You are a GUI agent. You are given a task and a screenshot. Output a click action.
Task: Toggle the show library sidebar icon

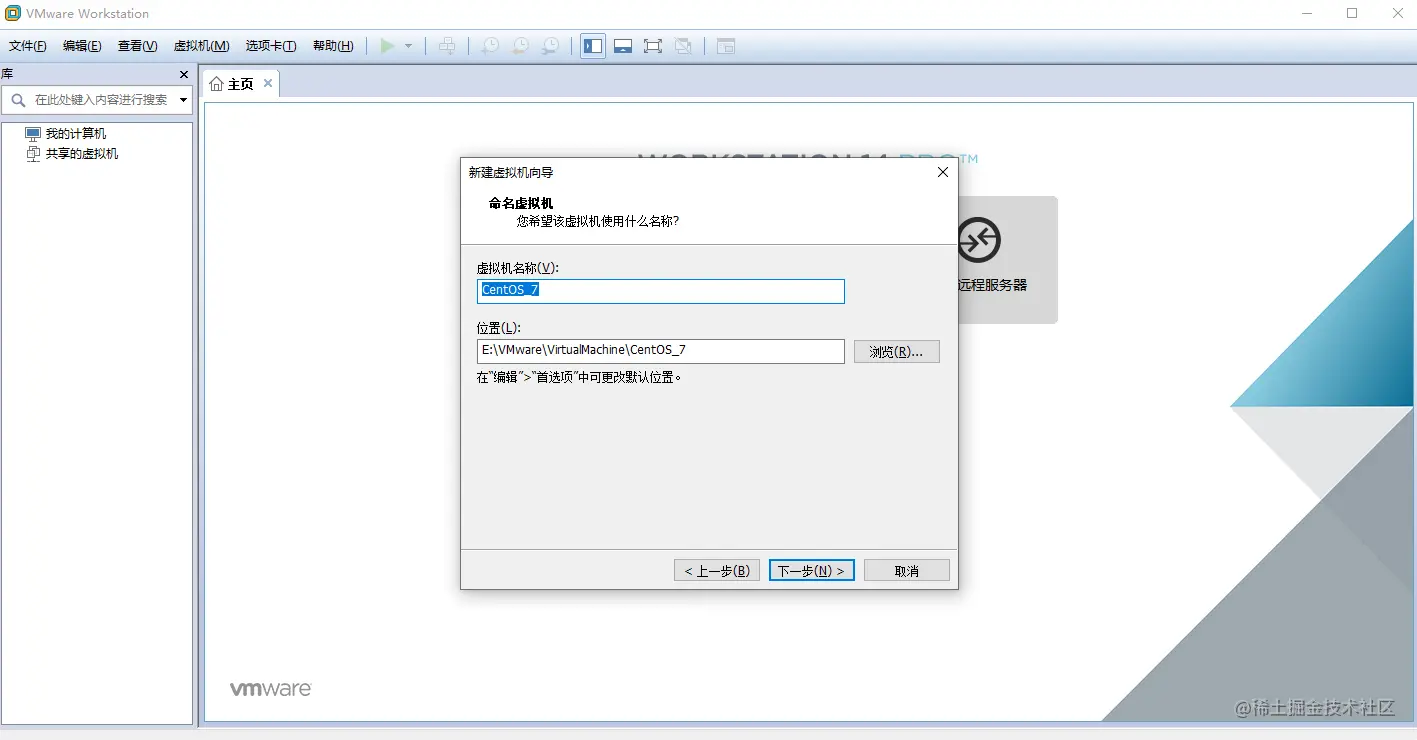pos(593,46)
